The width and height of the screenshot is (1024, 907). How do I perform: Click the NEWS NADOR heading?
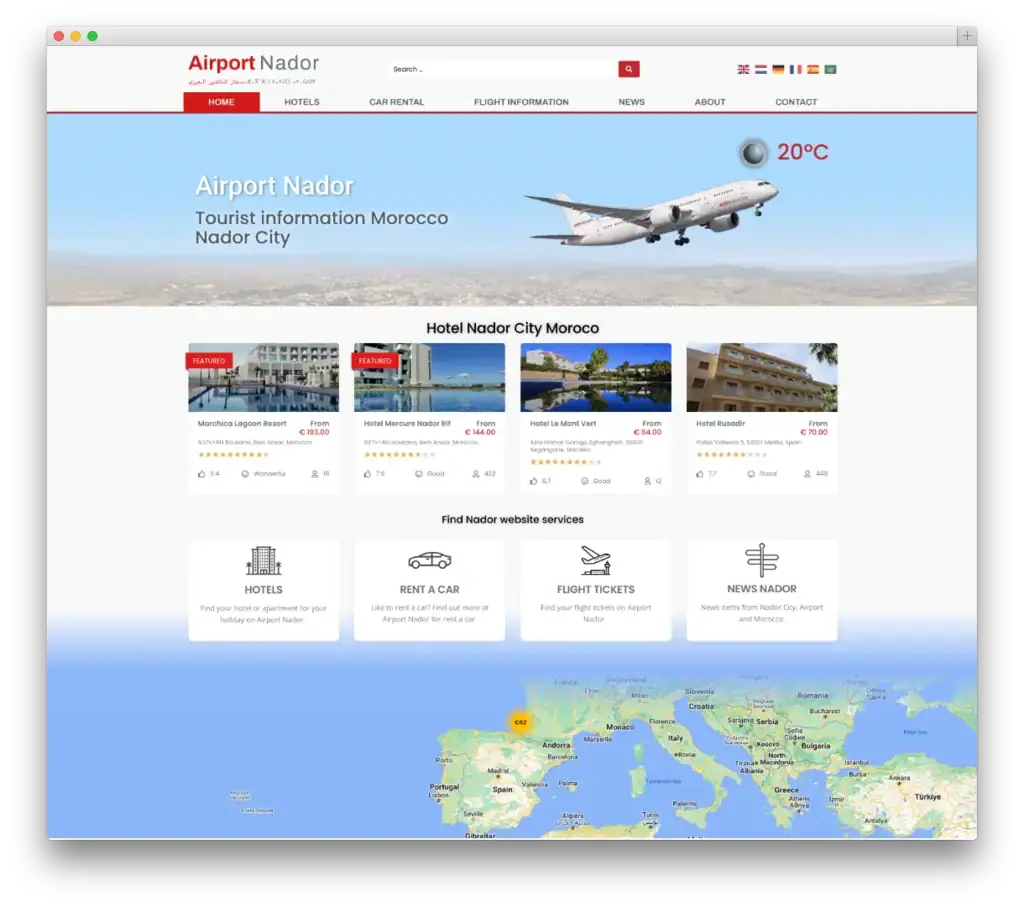[x=761, y=588]
